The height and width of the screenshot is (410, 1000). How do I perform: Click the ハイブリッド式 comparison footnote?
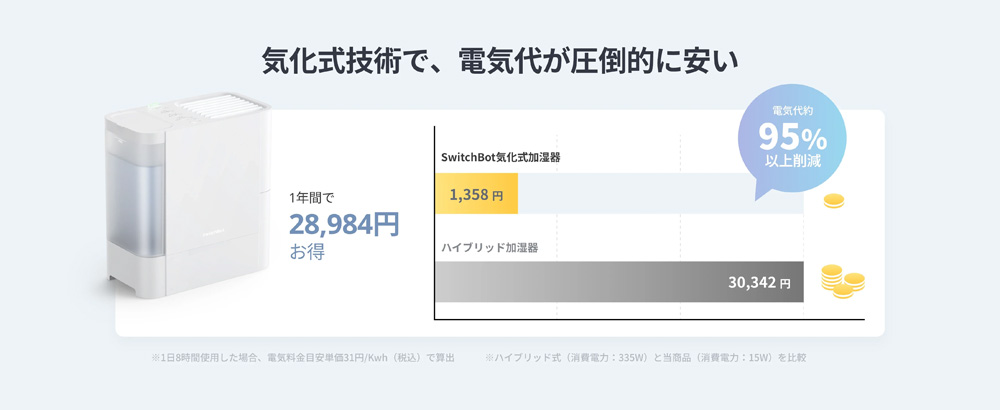coord(645,357)
